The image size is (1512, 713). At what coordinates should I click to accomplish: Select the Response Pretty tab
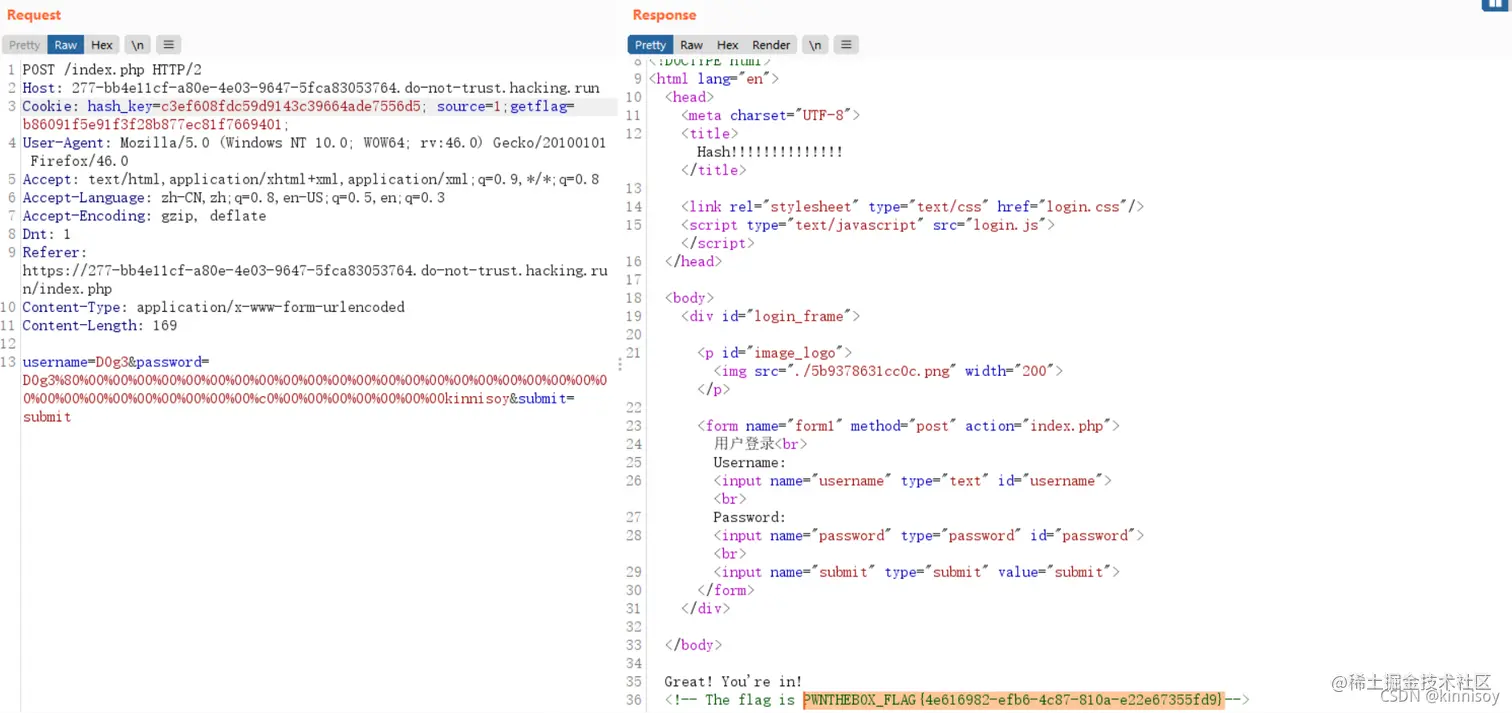pos(650,45)
